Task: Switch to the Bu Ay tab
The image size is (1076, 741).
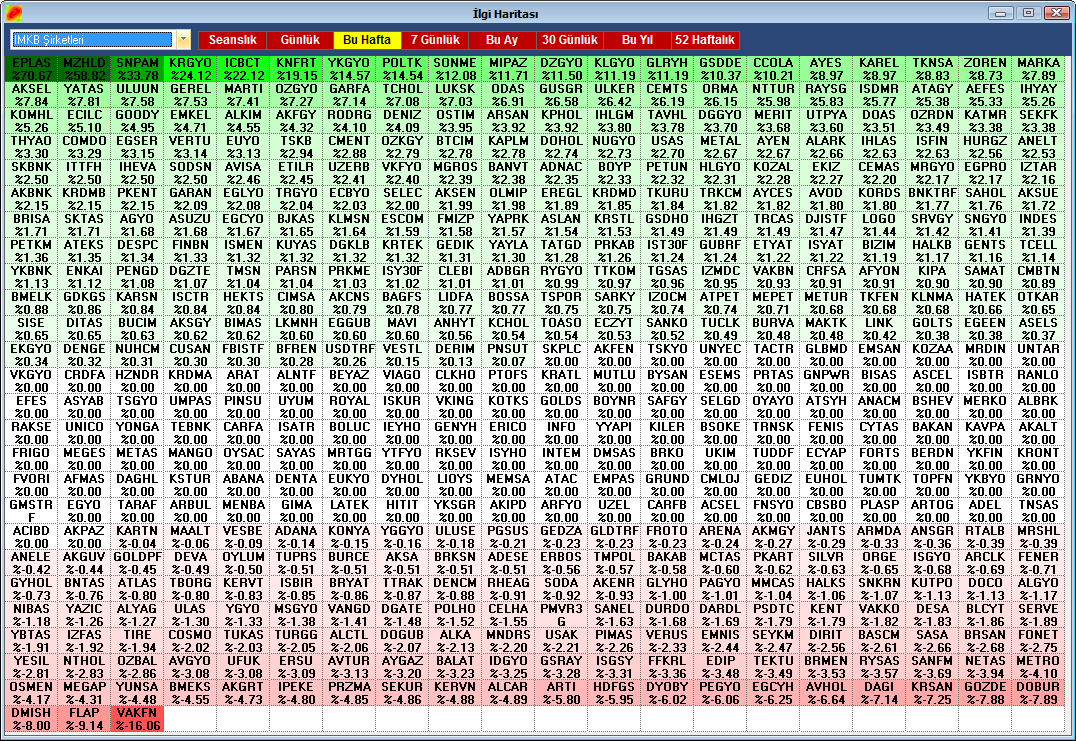Action: point(502,40)
